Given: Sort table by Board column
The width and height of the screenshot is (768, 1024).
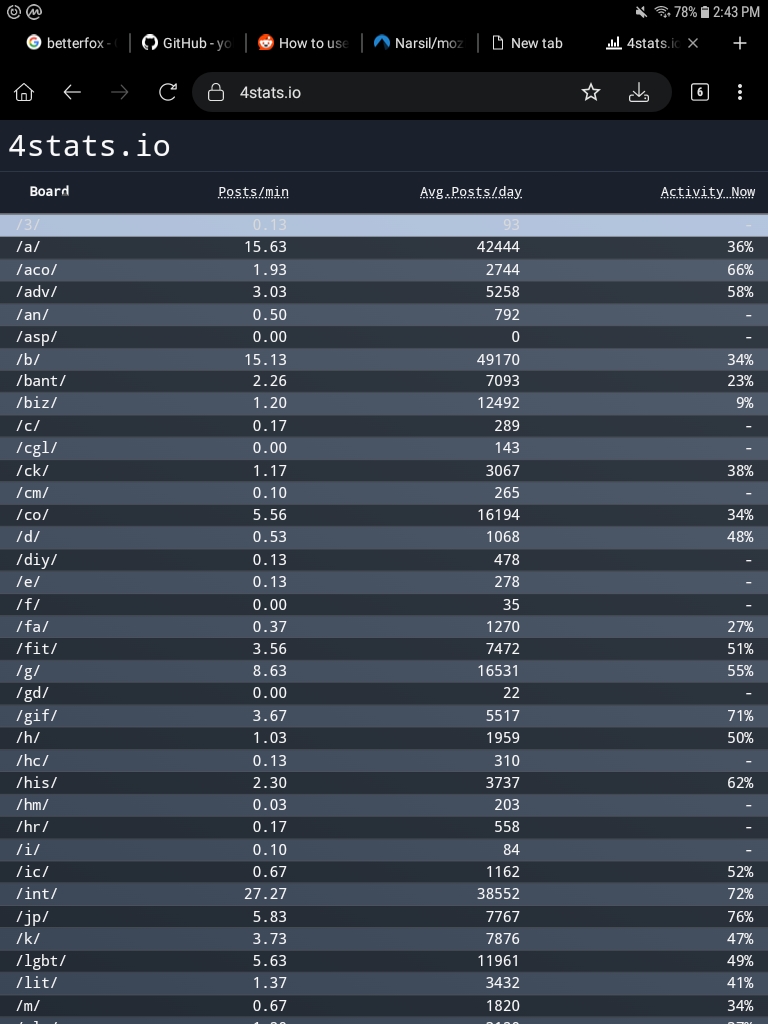Looking at the screenshot, I should click(49, 191).
